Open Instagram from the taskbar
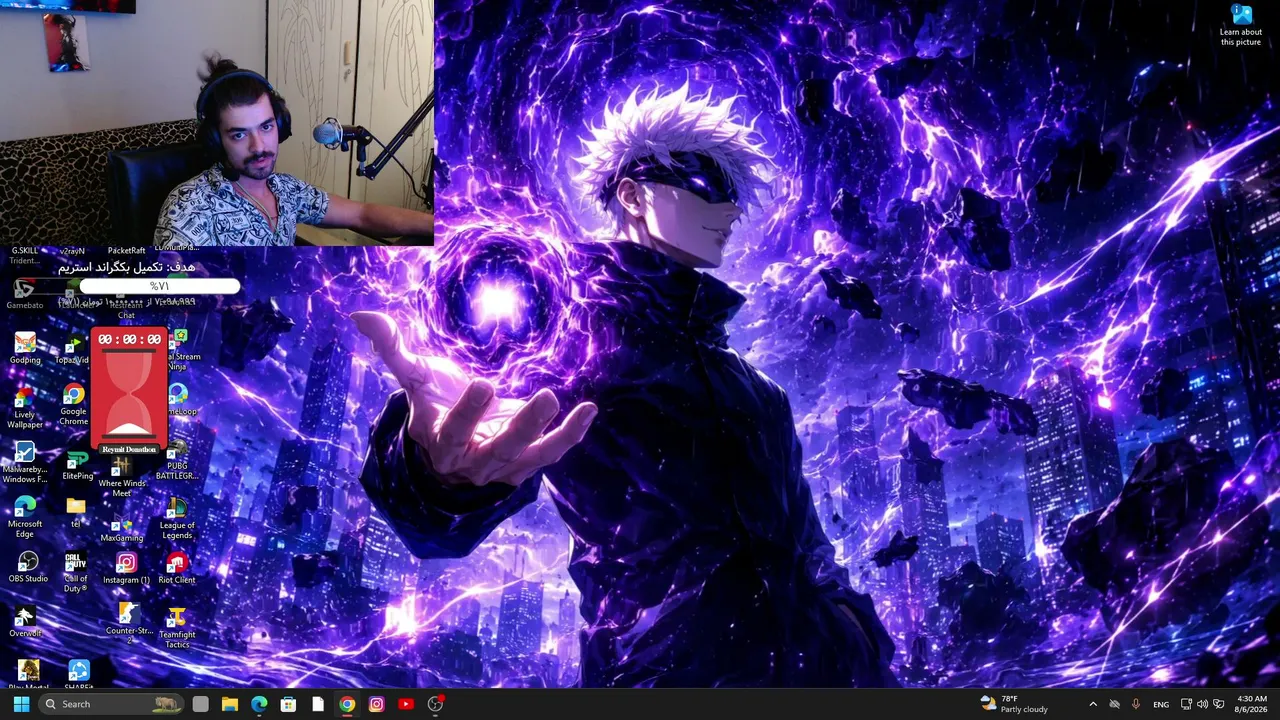This screenshot has width=1280, height=720. pyautogui.click(x=376, y=704)
